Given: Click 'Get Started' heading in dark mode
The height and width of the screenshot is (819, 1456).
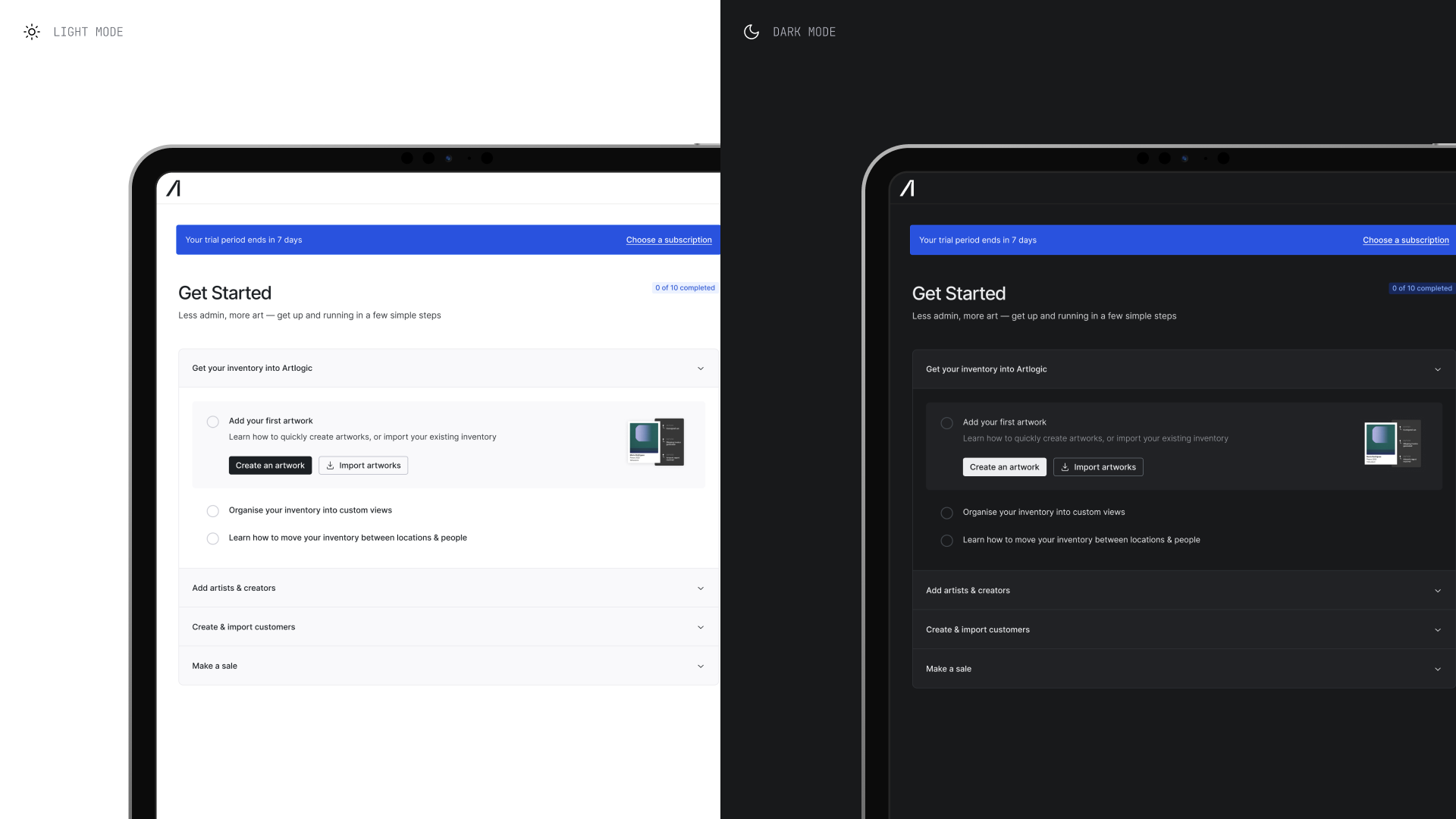Looking at the screenshot, I should [959, 293].
